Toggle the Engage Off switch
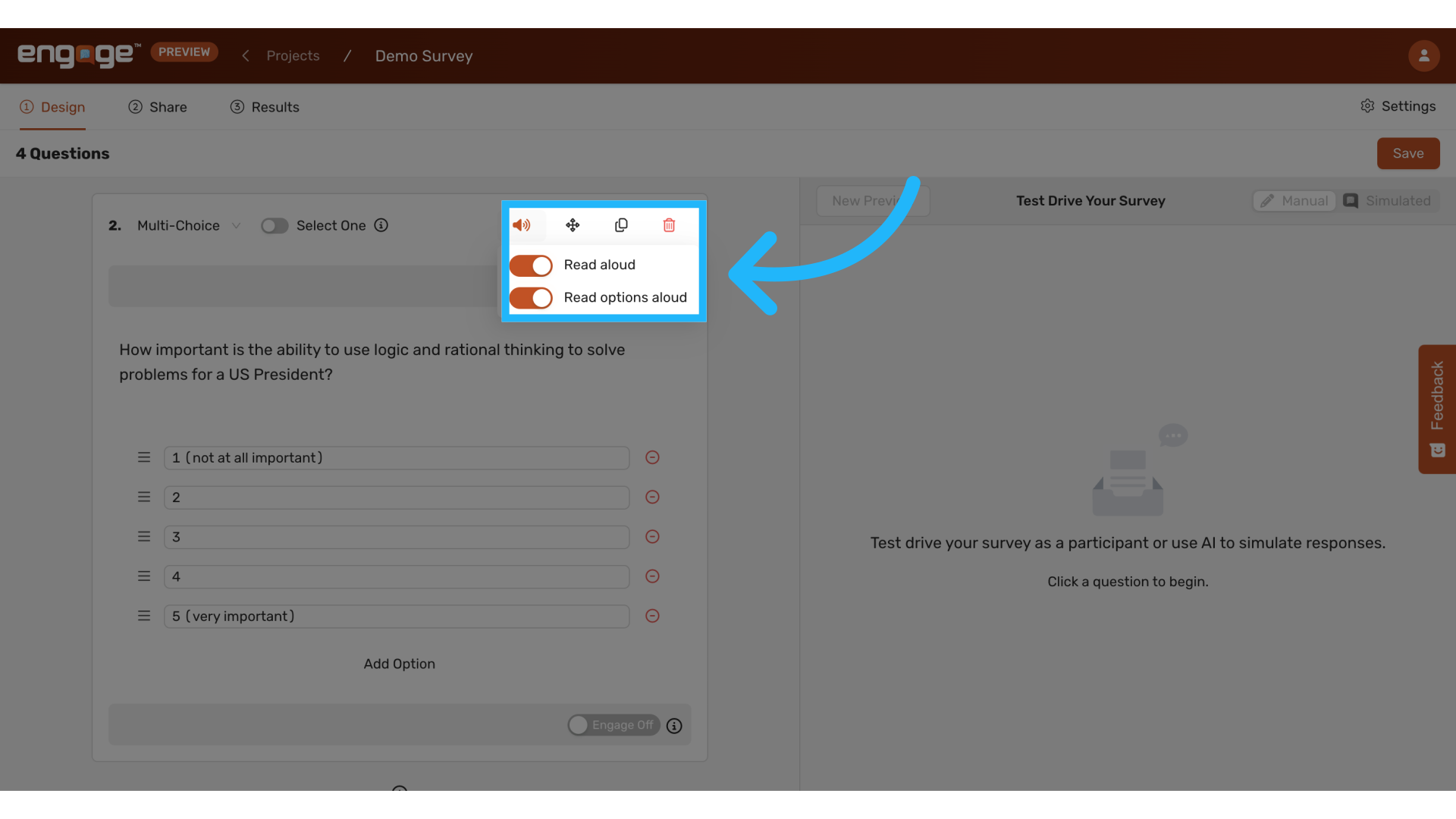 pyautogui.click(x=613, y=725)
